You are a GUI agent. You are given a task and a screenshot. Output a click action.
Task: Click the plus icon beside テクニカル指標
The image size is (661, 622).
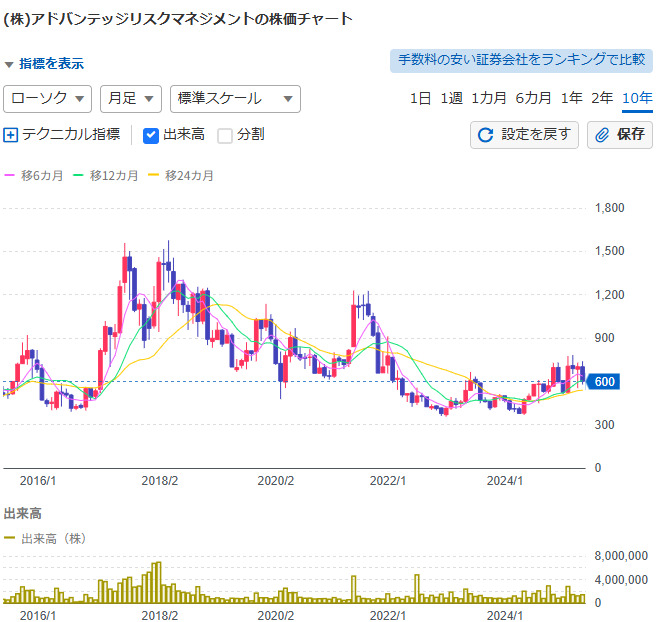[x=11, y=135]
